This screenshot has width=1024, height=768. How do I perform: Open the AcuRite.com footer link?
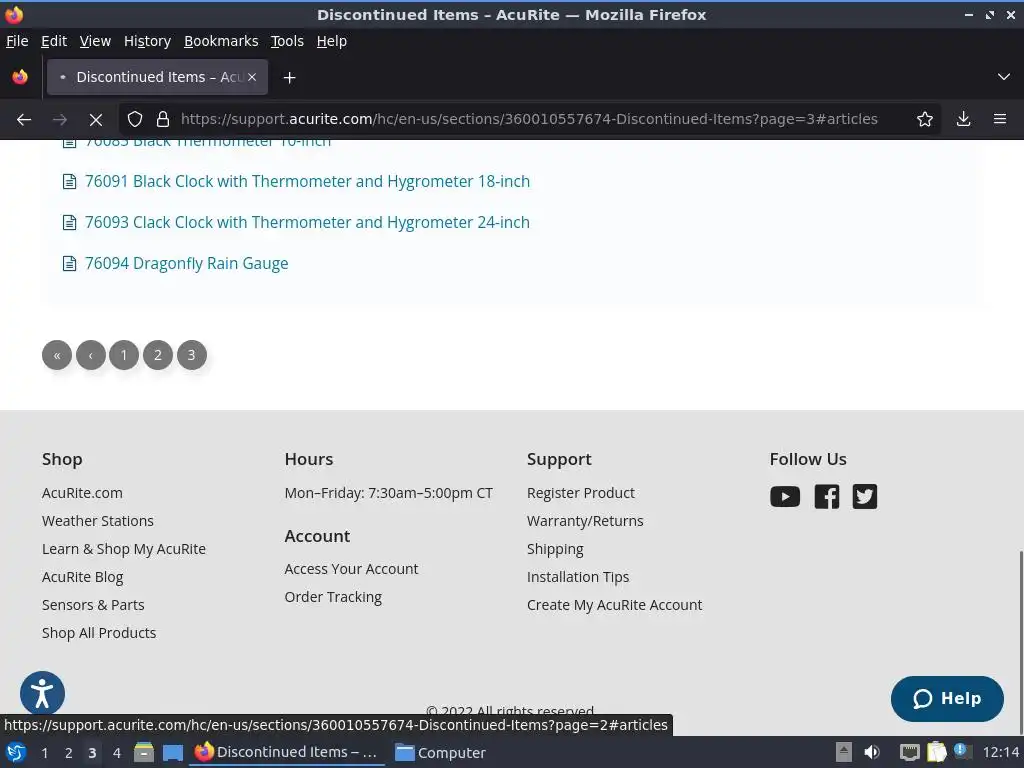pyautogui.click(x=82, y=493)
